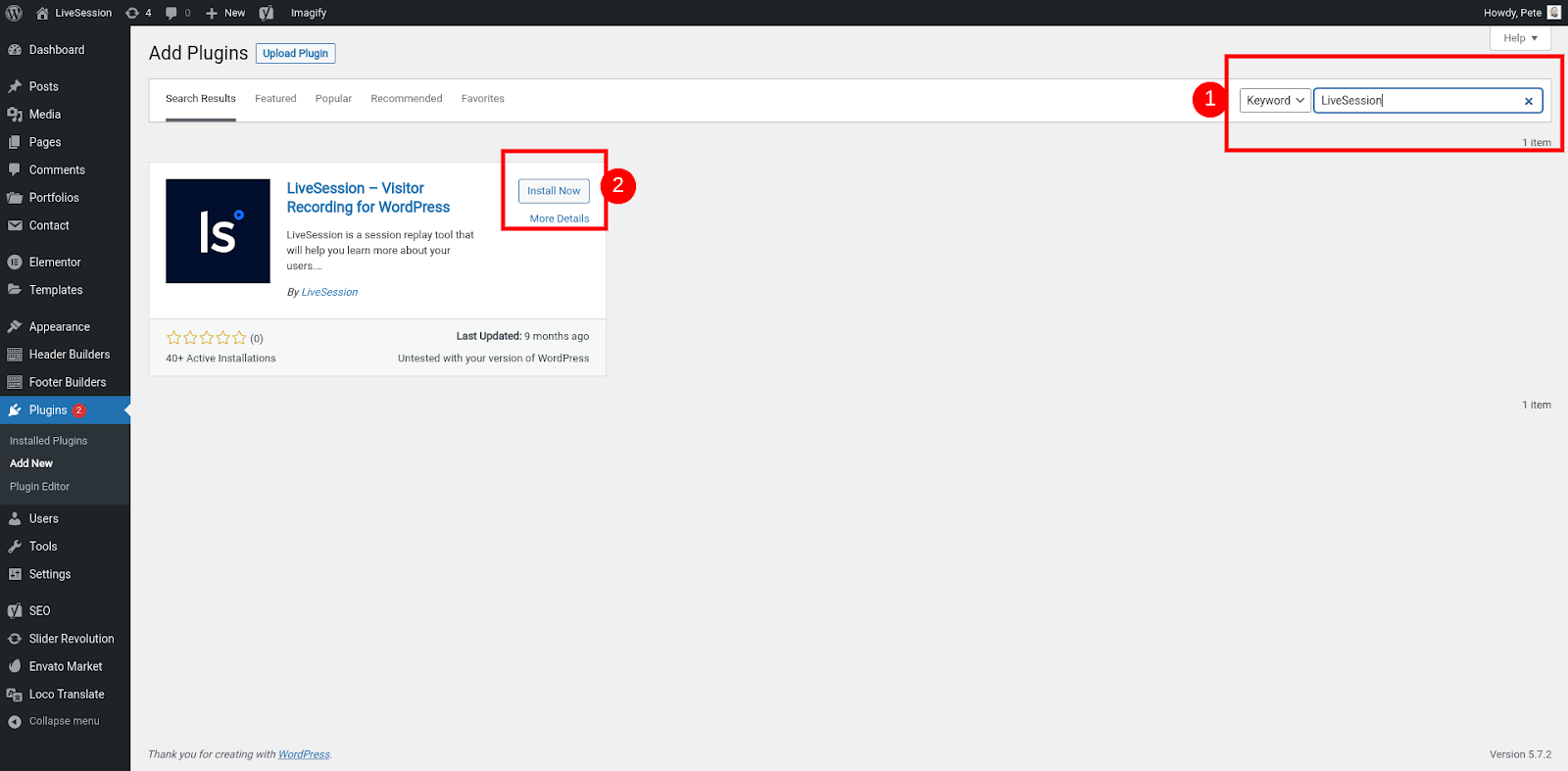Viewport: 1568px width, 771px height.
Task: Click the Users icon in sidebar
Action: (15, 518)
